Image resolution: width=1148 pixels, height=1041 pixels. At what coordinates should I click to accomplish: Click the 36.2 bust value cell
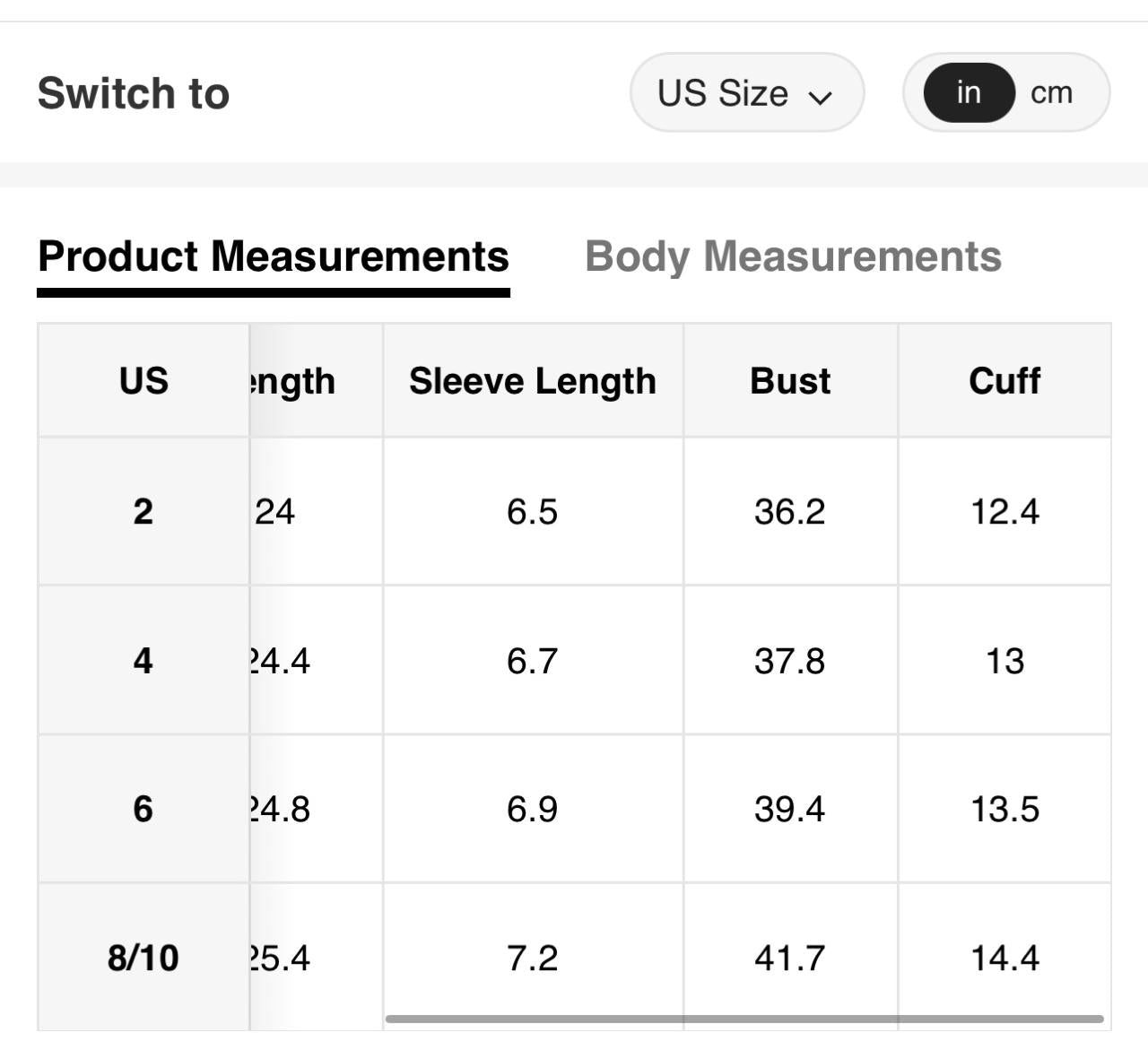[x=790, y=512]
